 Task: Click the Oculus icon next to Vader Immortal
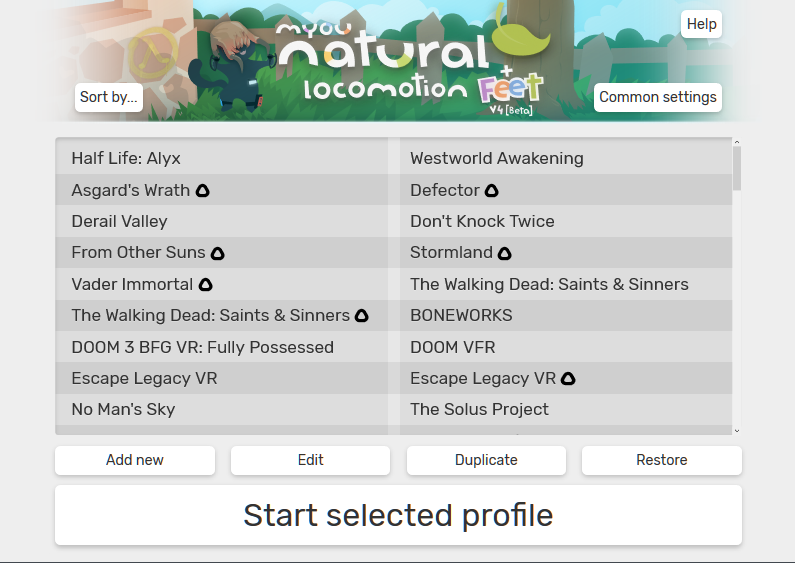click(x=205, y=285)
